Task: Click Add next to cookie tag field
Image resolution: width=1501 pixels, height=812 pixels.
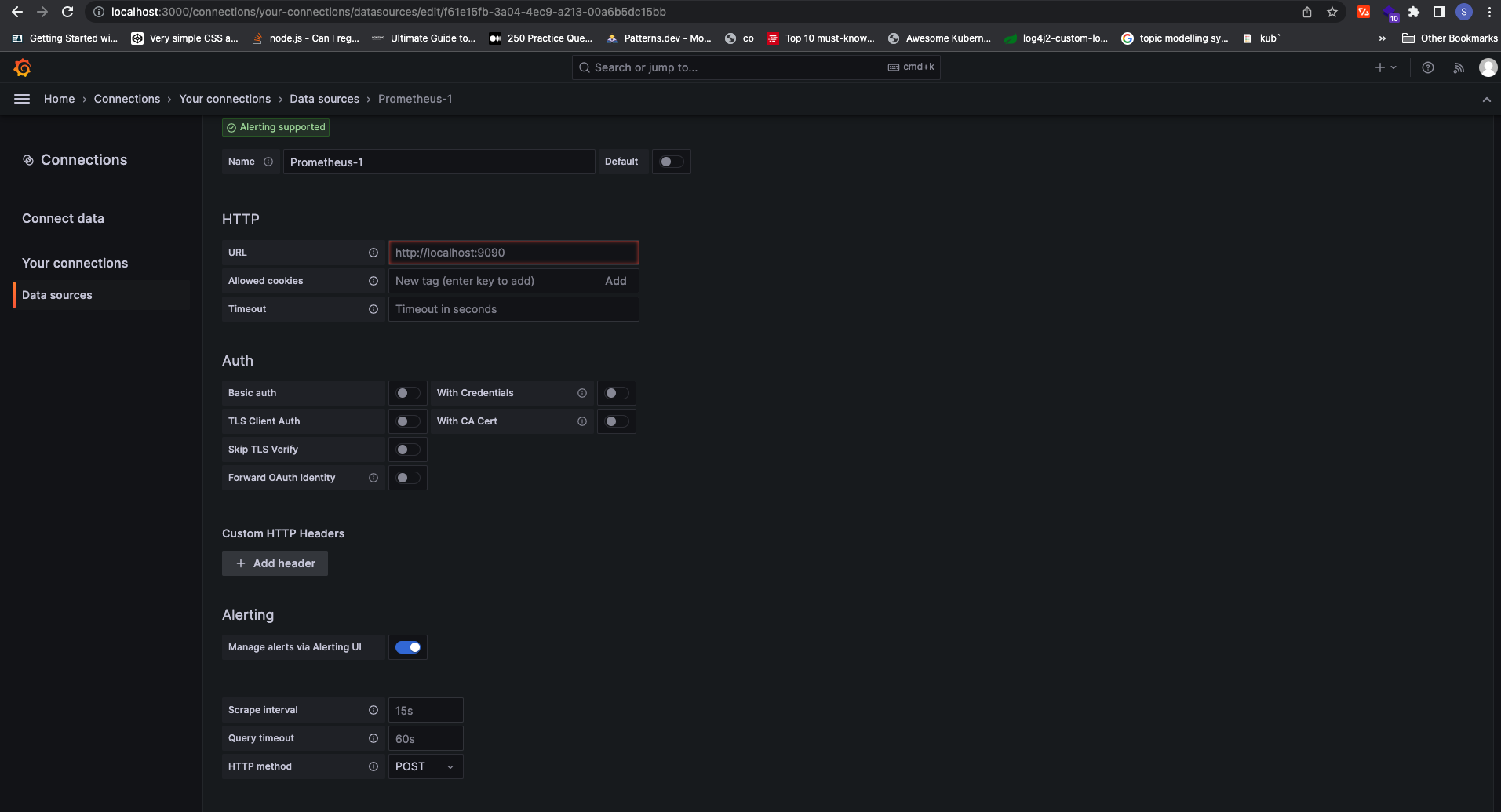Action: pos(616,281)
